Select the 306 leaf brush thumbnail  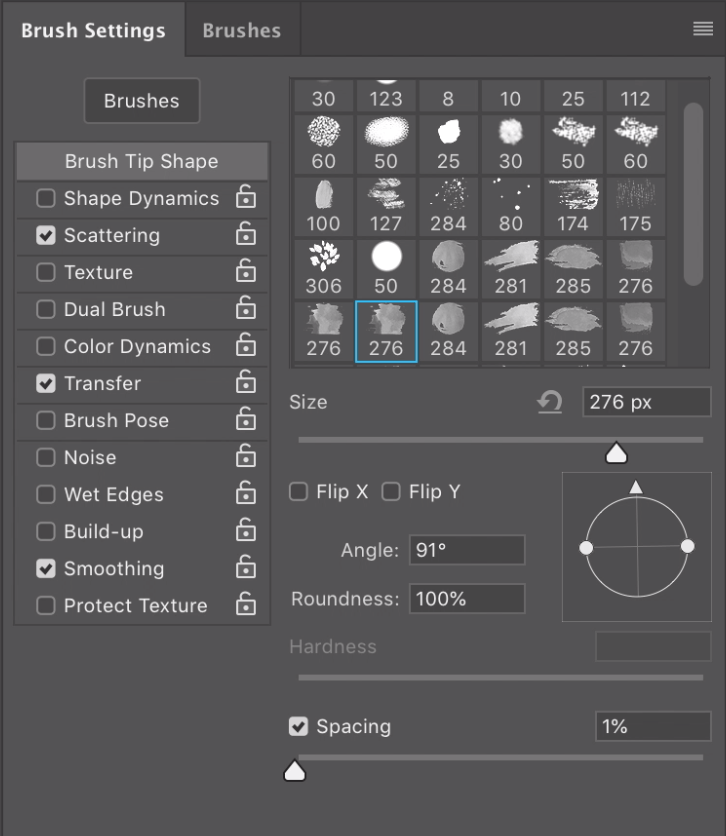(323, 267)
